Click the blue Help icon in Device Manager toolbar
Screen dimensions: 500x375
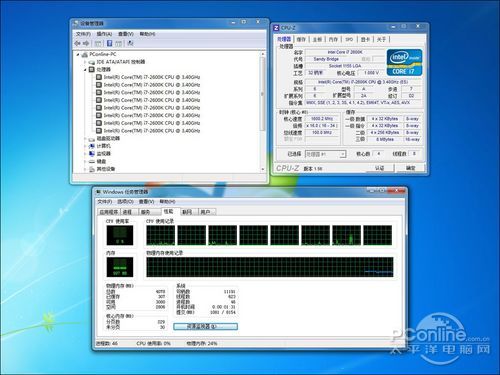(x=109, y=43)
